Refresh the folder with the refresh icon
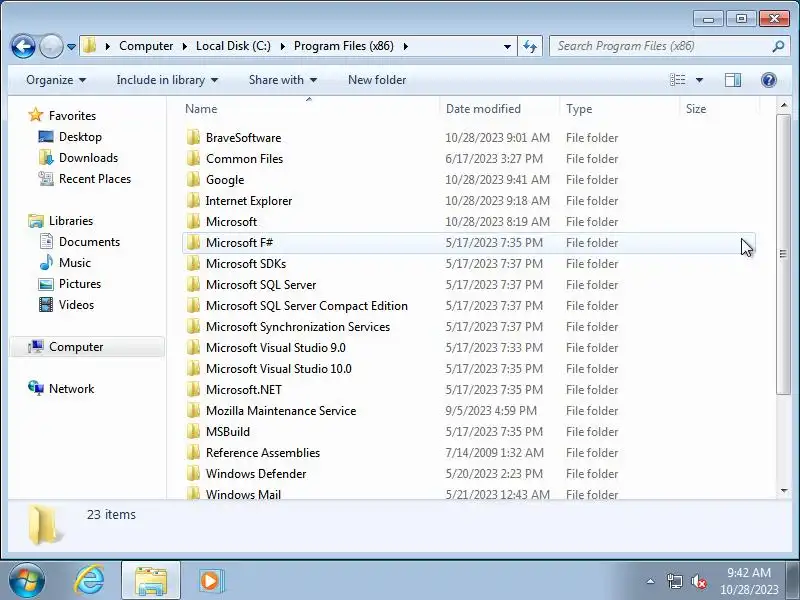Viewport: 800px width, 600px height. [530, 46]
